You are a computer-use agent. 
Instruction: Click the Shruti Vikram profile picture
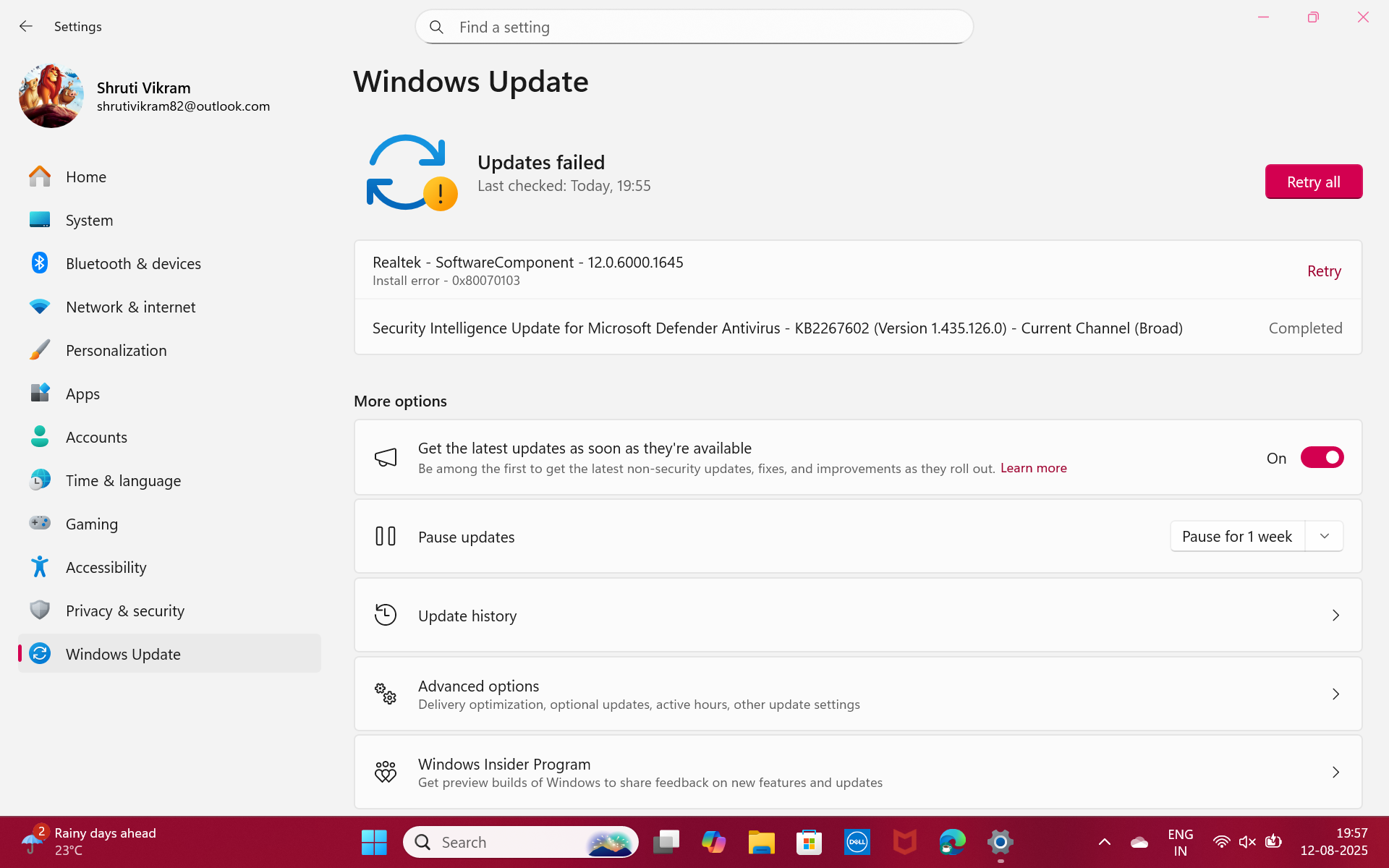51,95
